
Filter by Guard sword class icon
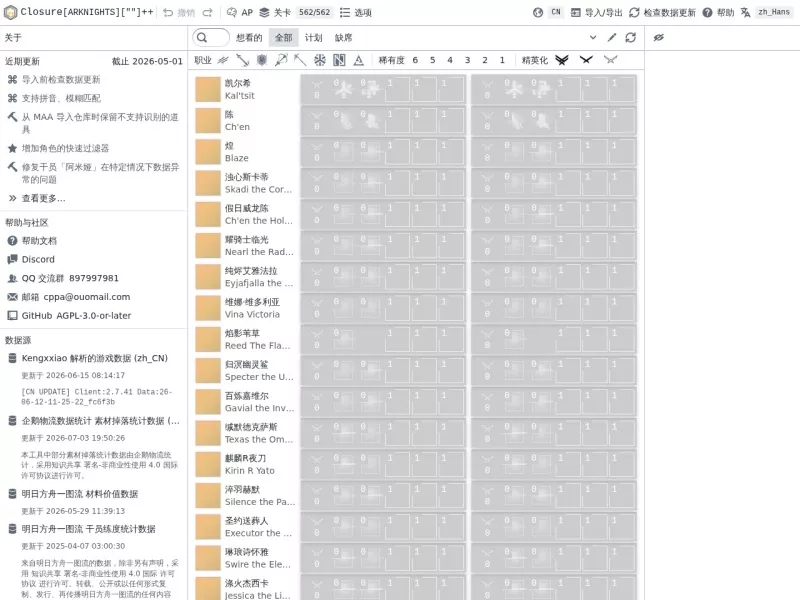tap(242, 60)
